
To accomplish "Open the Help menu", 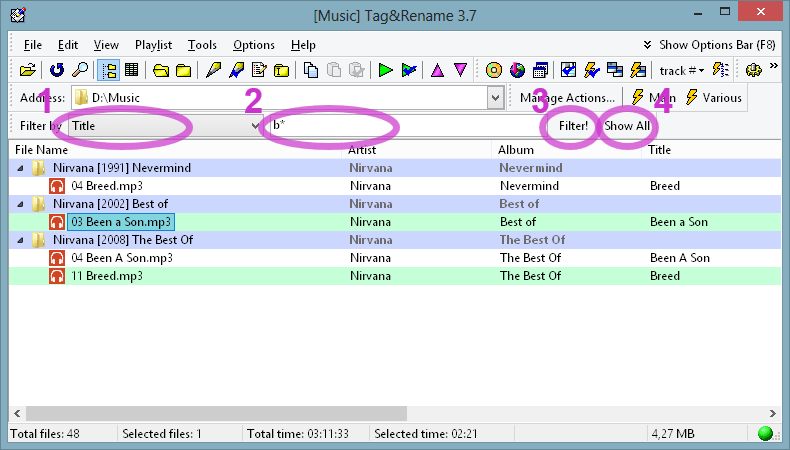I will [303, 45].
